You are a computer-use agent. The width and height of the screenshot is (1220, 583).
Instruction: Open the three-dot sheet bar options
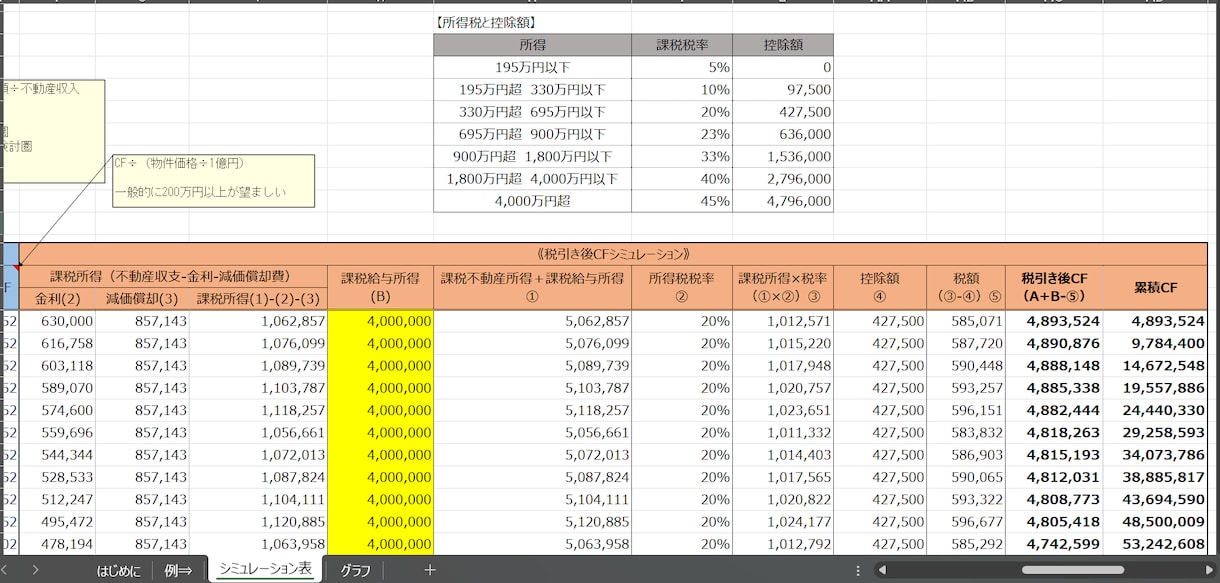[859, 570]
